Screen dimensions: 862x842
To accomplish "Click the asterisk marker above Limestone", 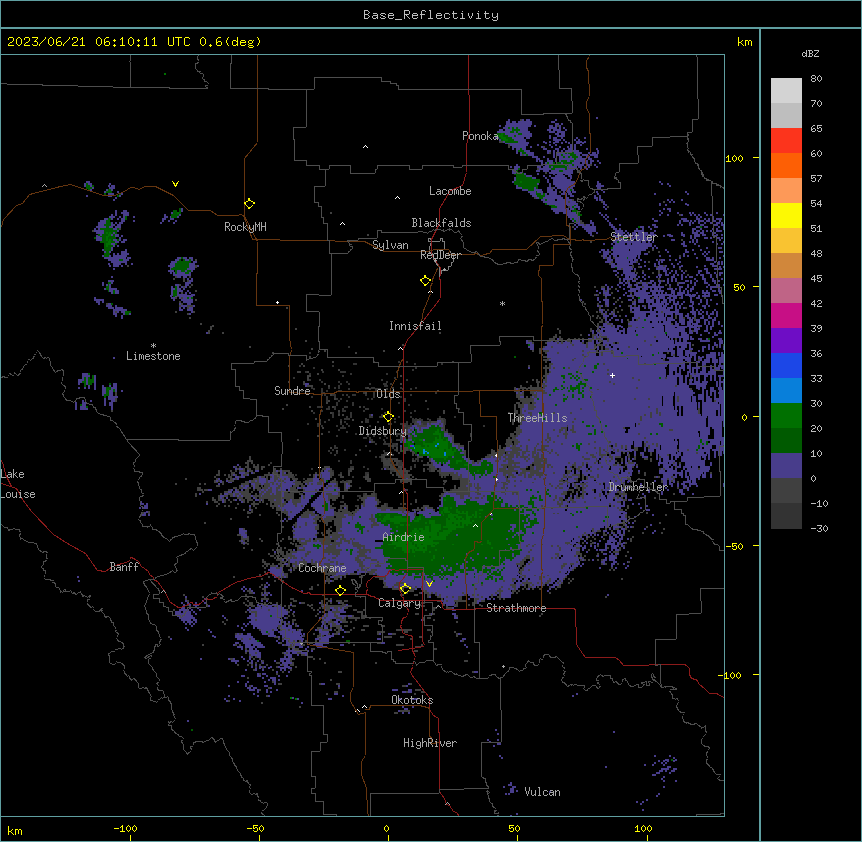I will [x=153, y=345].
